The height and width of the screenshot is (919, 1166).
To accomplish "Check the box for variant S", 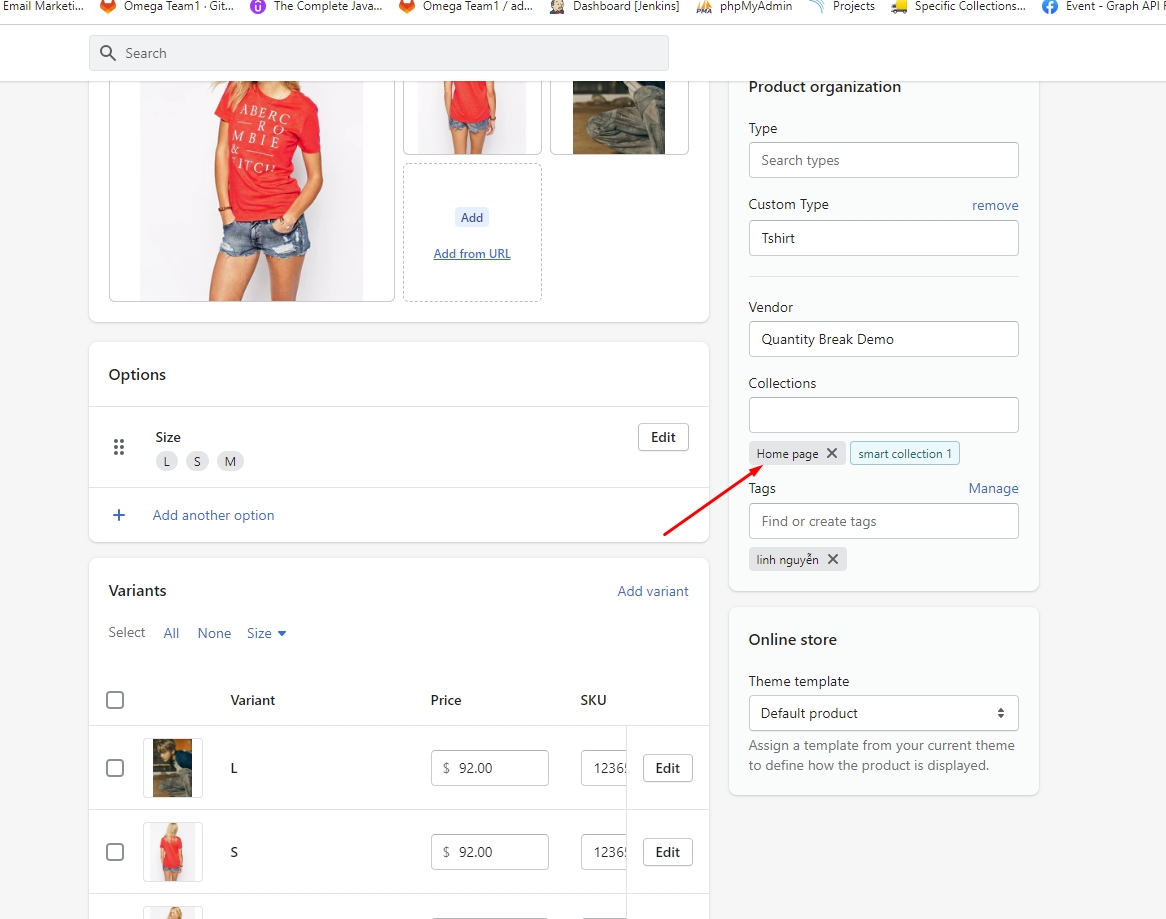I will [x=115, y=852].
